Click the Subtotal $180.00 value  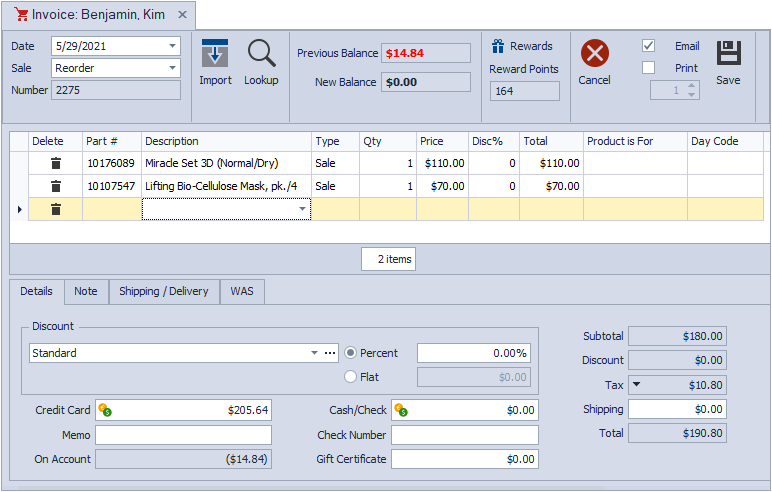coord(677,336)
